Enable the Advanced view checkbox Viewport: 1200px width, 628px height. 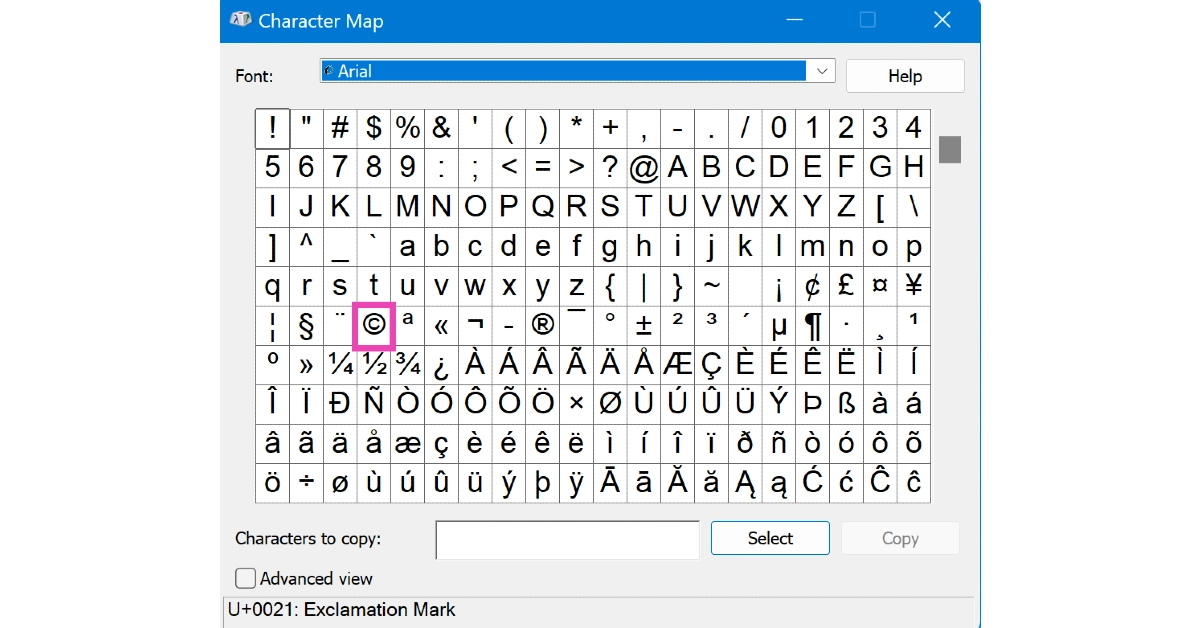point(246,578)
